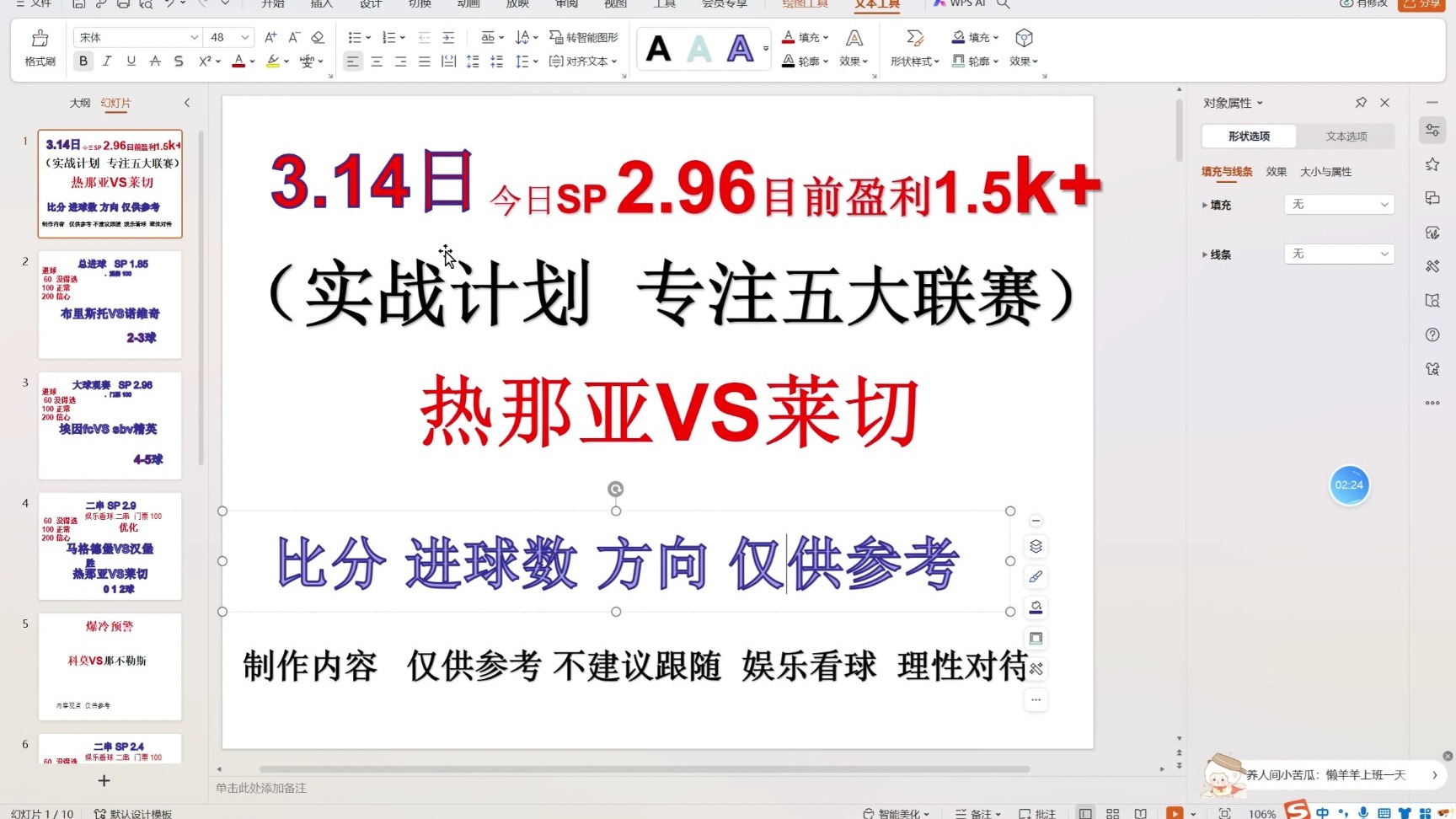Viewport: 1456px width, 819px height.
Task: Select slide 3 thumbnail in the panel
Action: coord(110,426)
